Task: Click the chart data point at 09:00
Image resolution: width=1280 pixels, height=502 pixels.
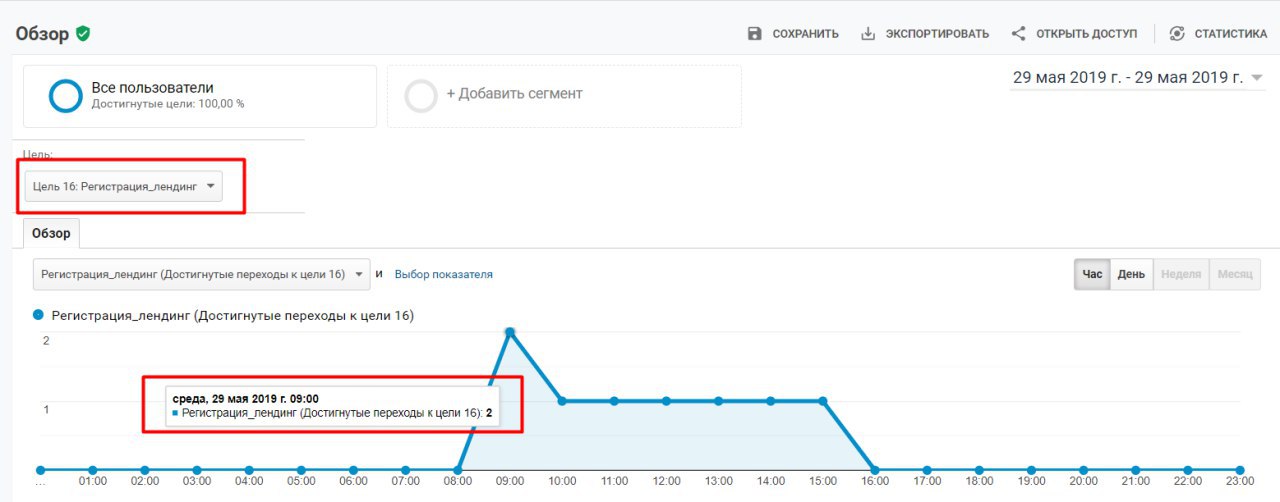Action: (x=510, y=332)
